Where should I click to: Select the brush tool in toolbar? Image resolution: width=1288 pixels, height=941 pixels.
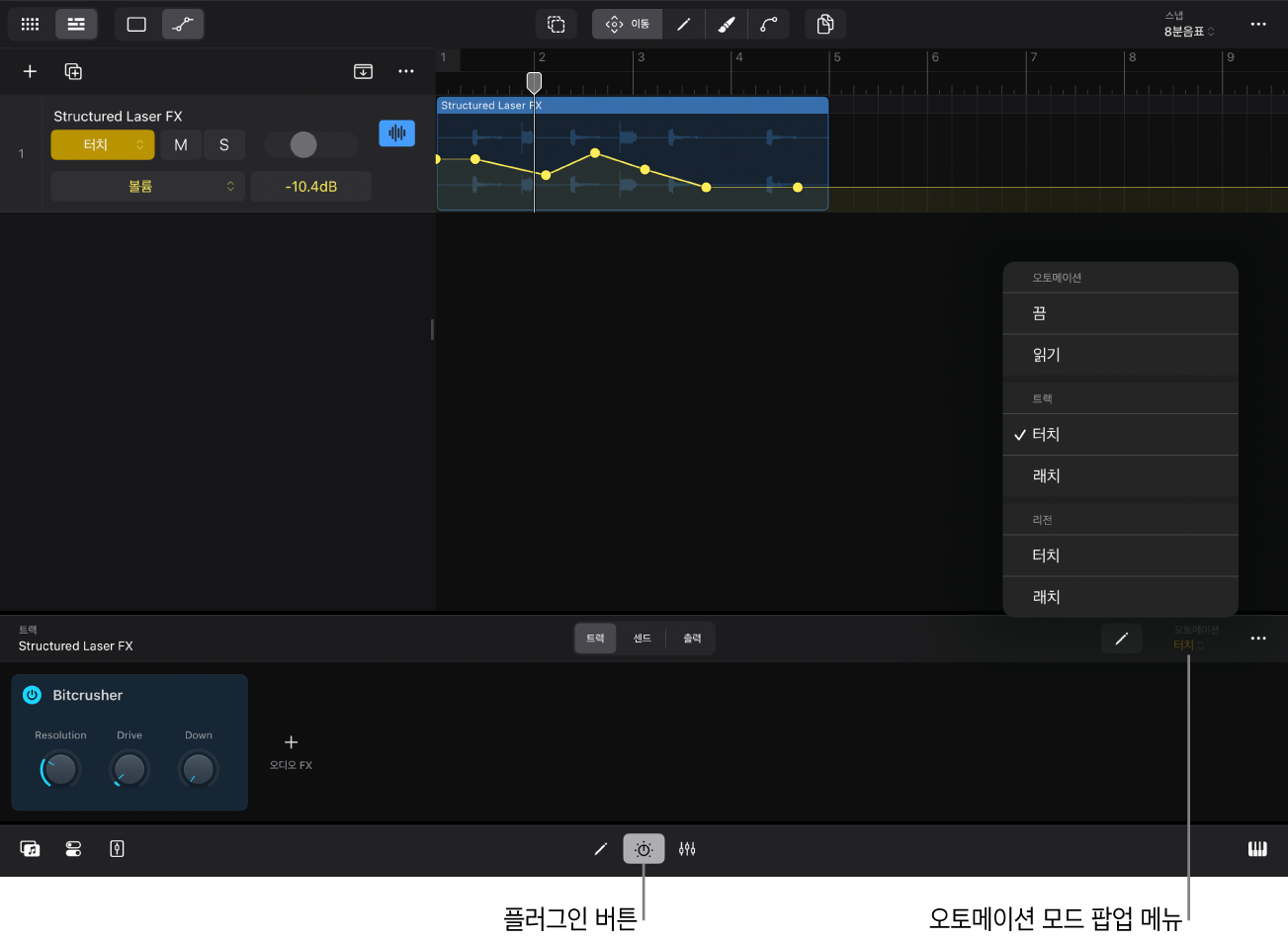click(x=727, y=24)
